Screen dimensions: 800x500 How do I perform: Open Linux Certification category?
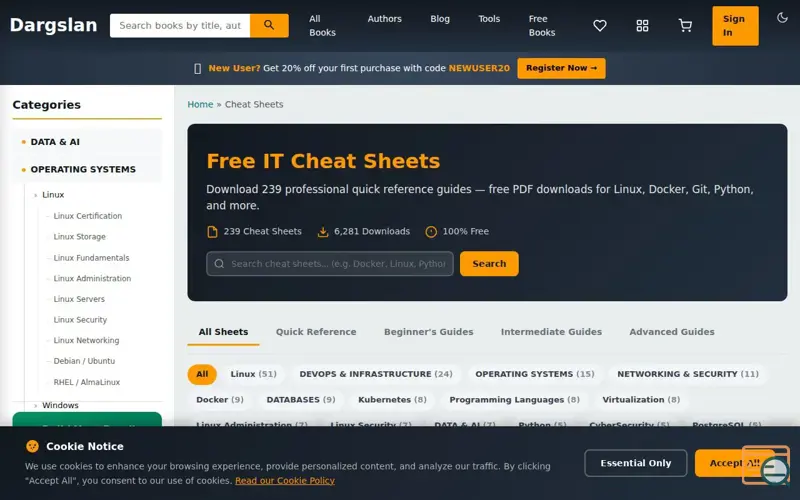click(x=88, y=216)
